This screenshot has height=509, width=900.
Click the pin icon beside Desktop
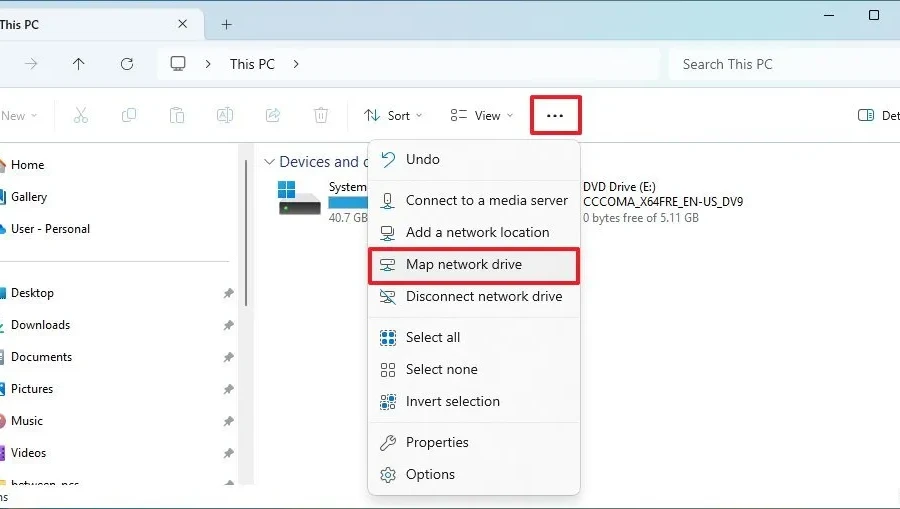[228, 293]
